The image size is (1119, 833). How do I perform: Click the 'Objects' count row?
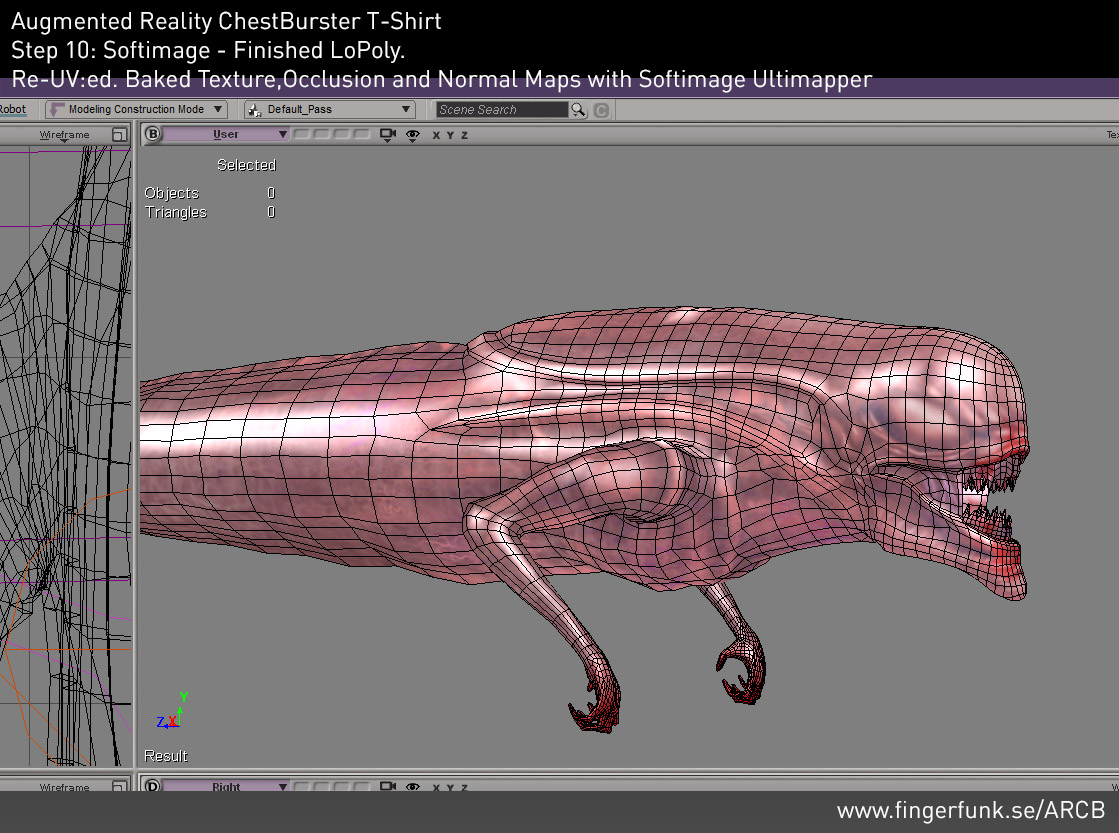(x=210, y=193)
